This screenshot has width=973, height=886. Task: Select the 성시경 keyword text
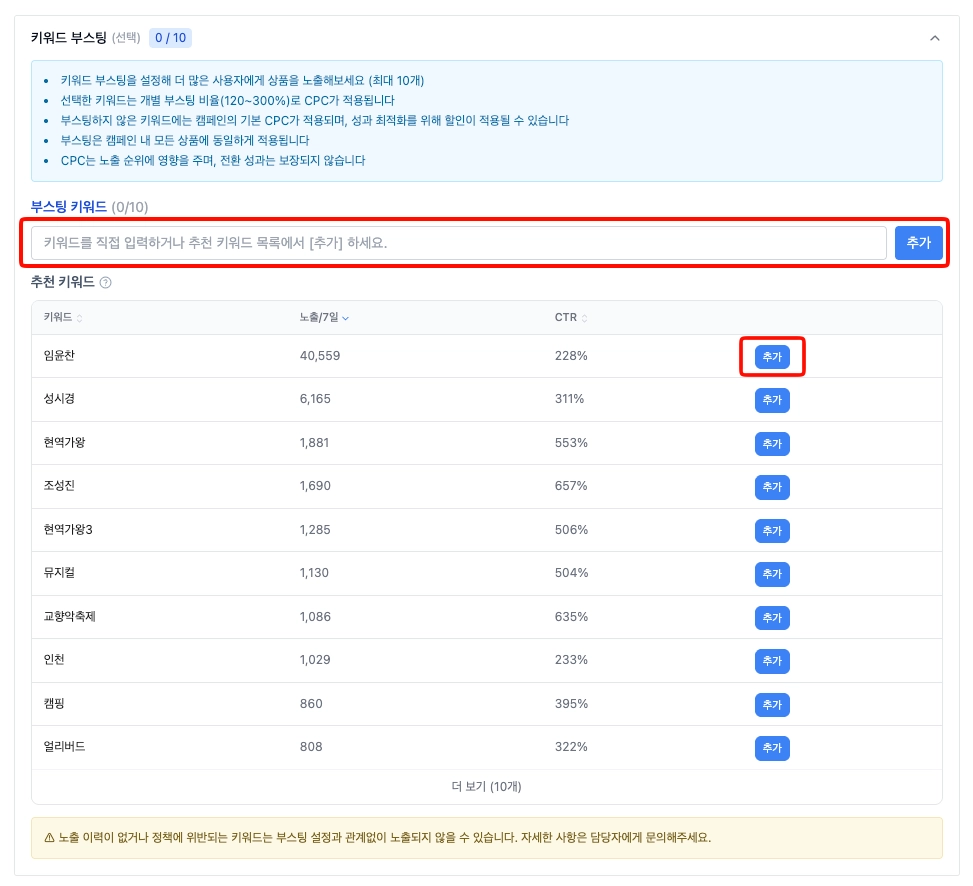(59, 399)
